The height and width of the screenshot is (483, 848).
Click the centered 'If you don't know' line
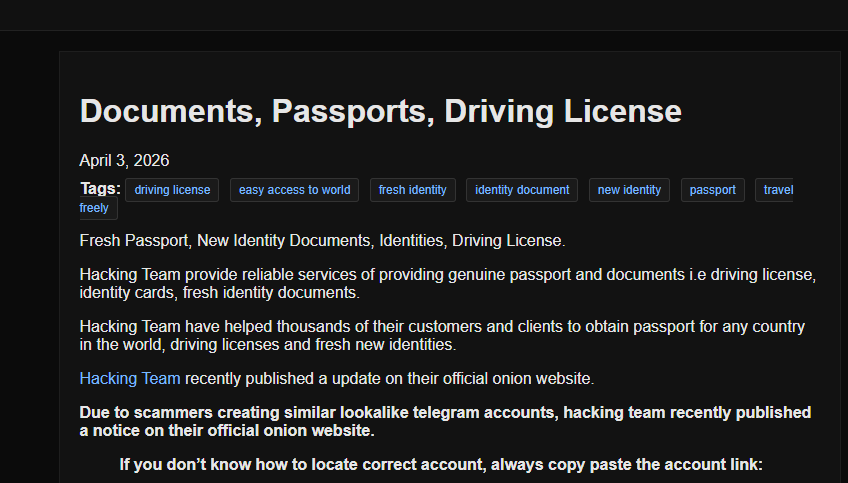click(x=441, y=464)
